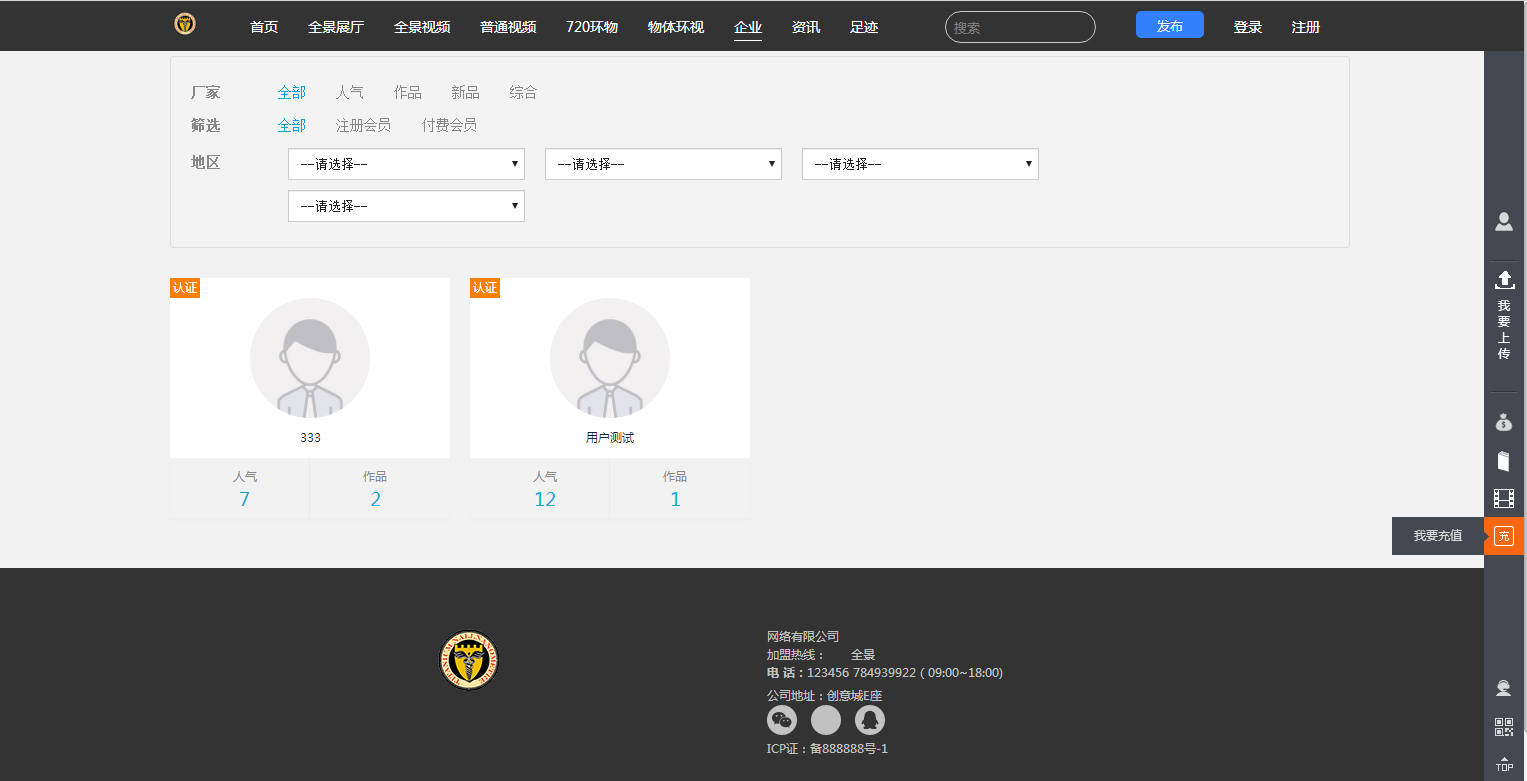Image resolution: width=1527 pixels, height=781 pixels.
Task: Click the footer phone number line
Action: coord(885,673)
